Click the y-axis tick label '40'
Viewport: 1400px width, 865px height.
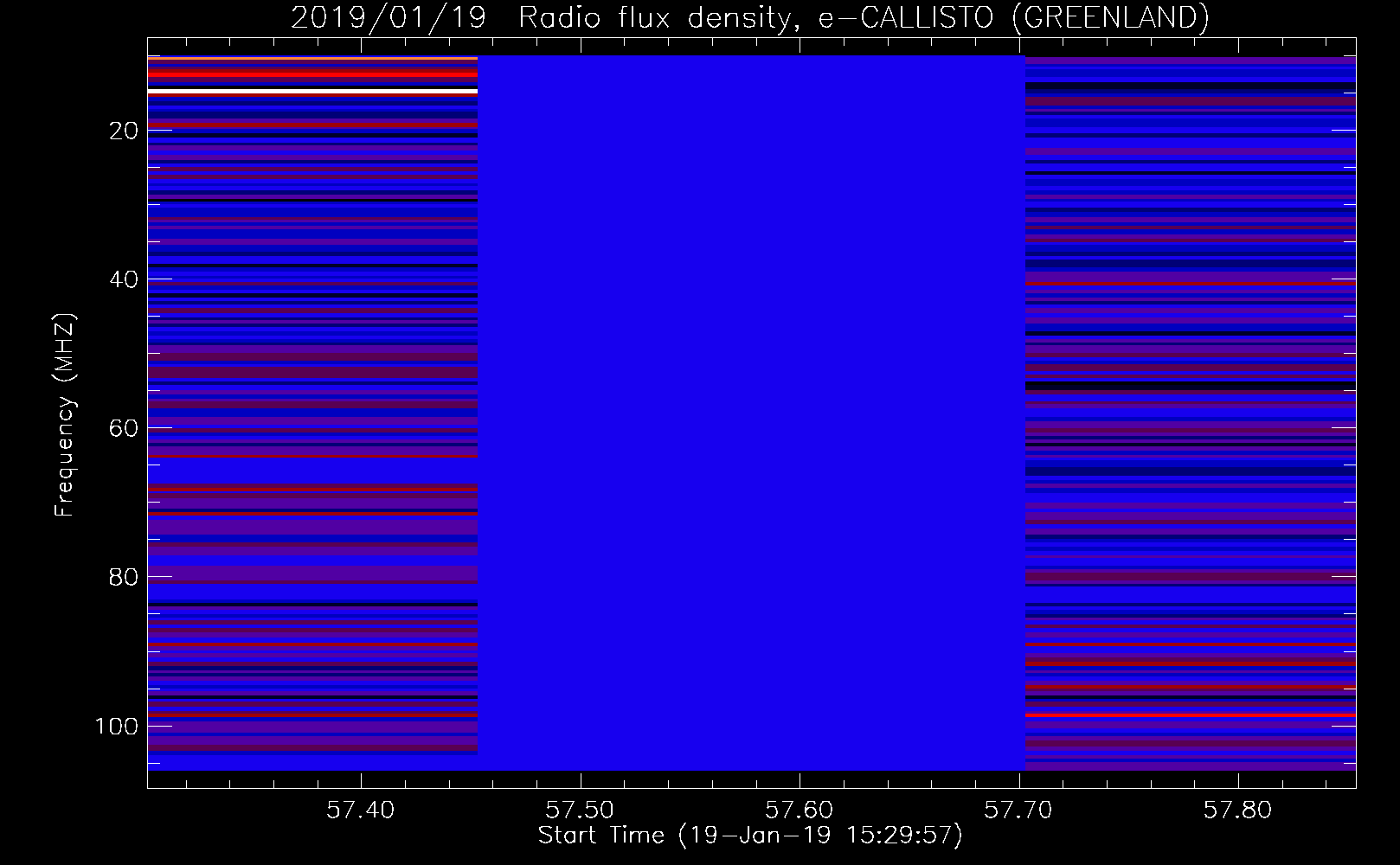[125, 280]
